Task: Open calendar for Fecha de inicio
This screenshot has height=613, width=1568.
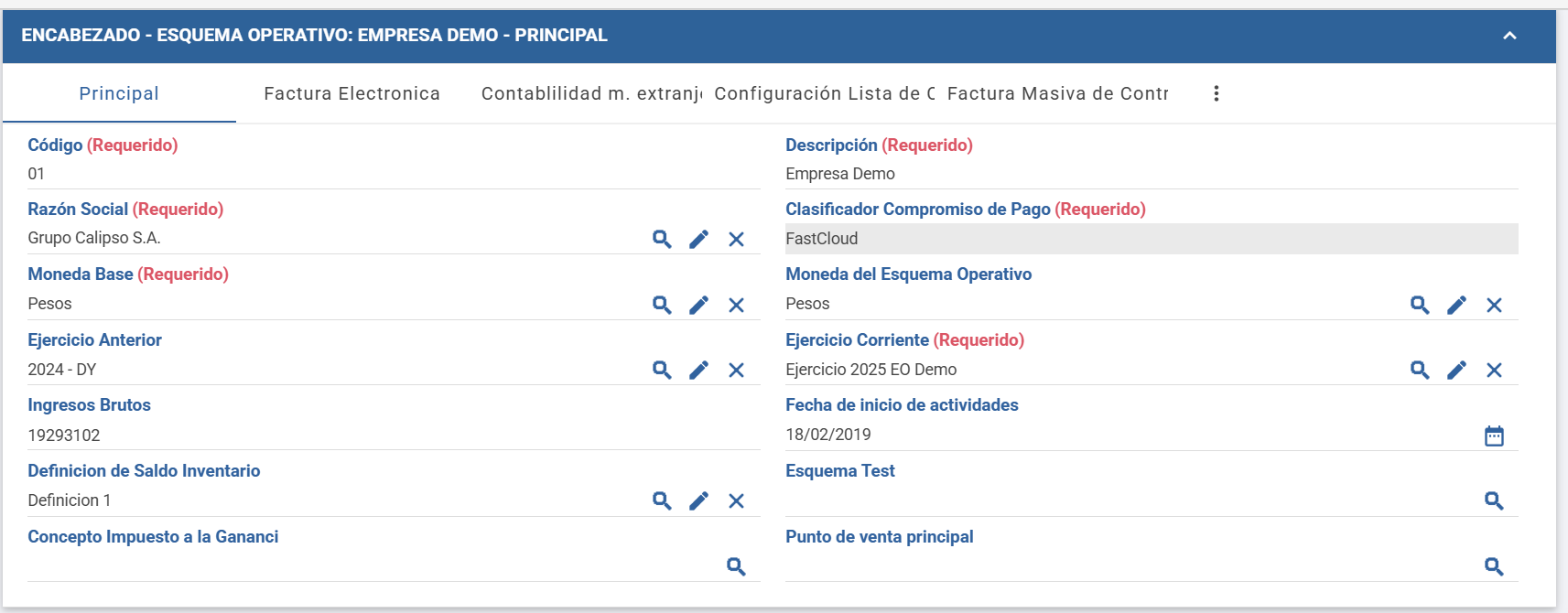Action: pos(1494,436)
